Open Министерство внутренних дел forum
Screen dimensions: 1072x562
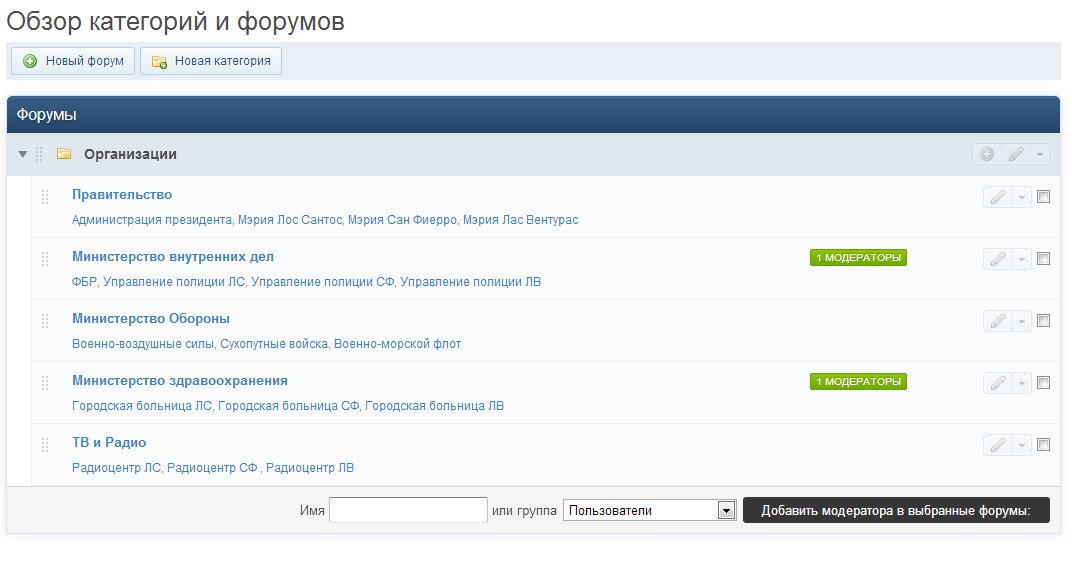click(x=173, y=256)
